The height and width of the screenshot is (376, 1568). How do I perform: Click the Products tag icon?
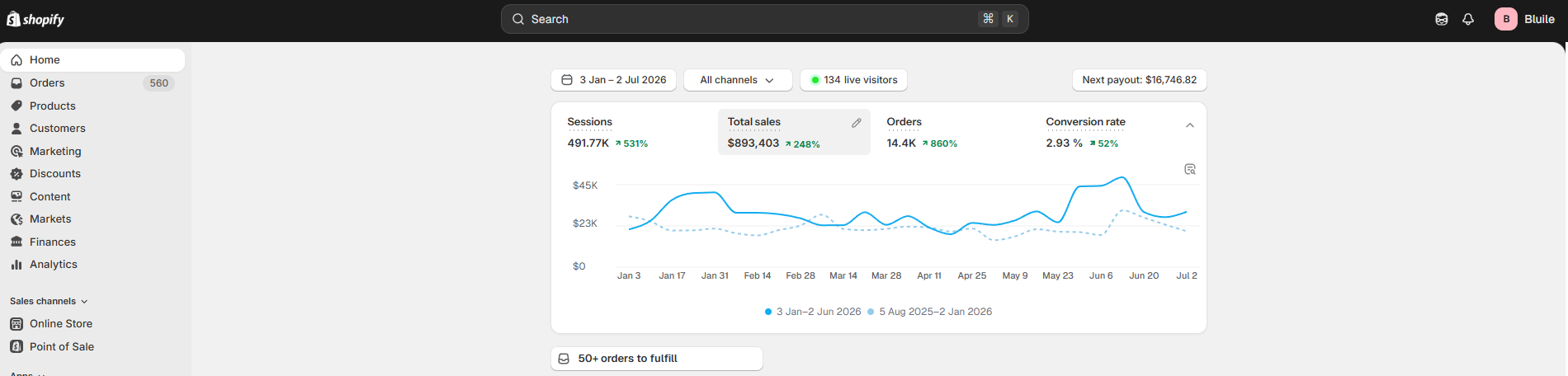(17, 106)
